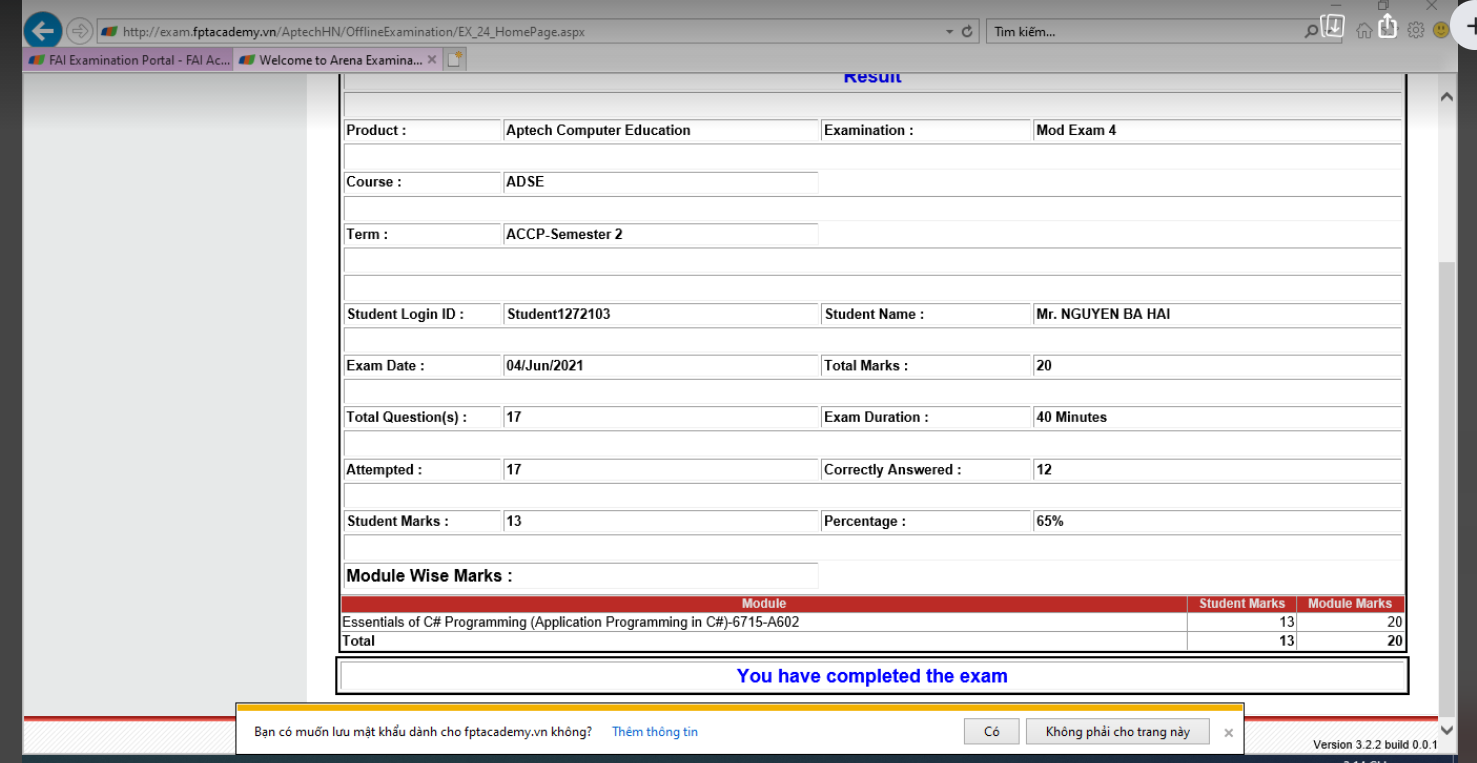This screenshot has width=1477, height=763.
Task: Click the Student Login ID value Student1272103
Action: [x=559, y=314]
